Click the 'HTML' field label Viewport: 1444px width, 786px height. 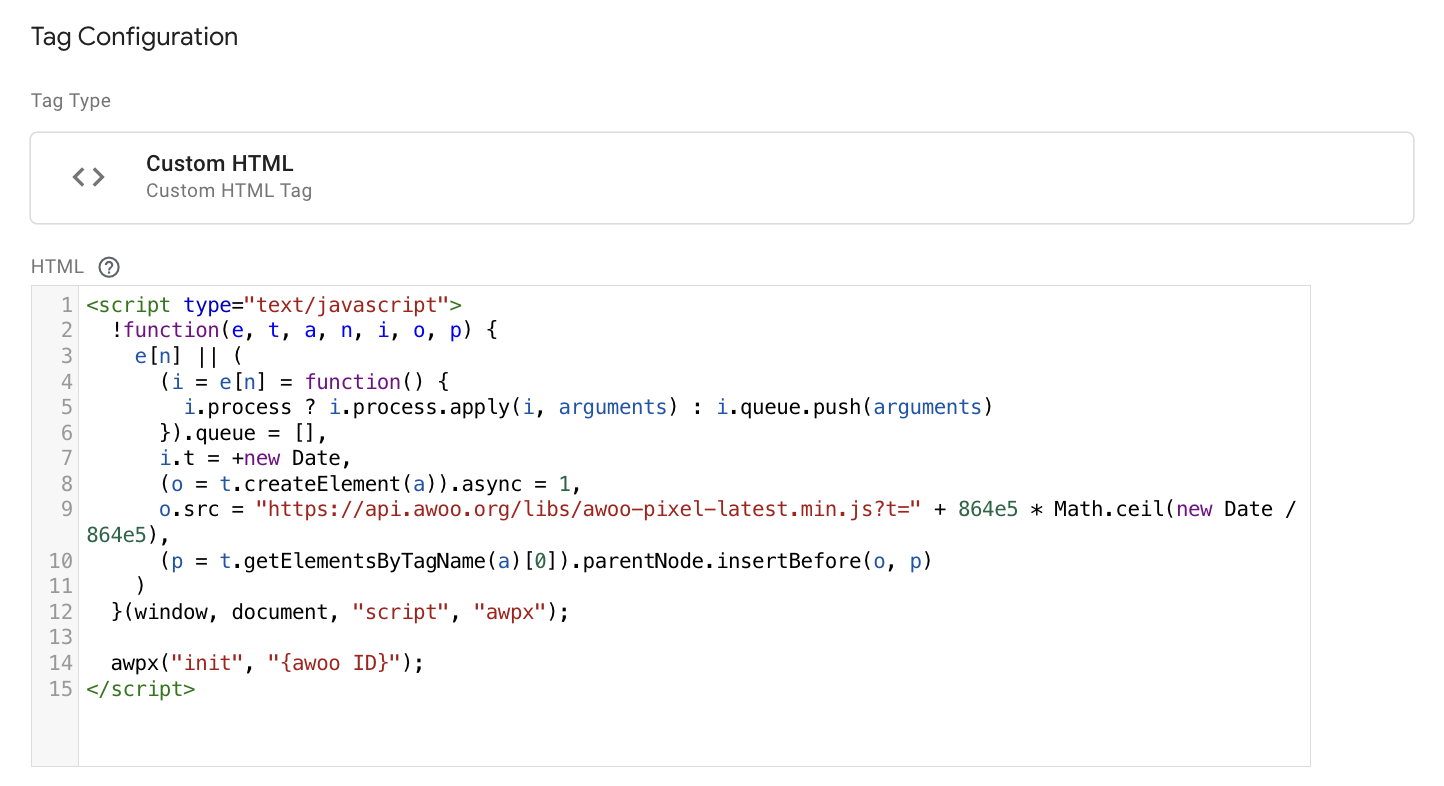[x=58, y=267]
